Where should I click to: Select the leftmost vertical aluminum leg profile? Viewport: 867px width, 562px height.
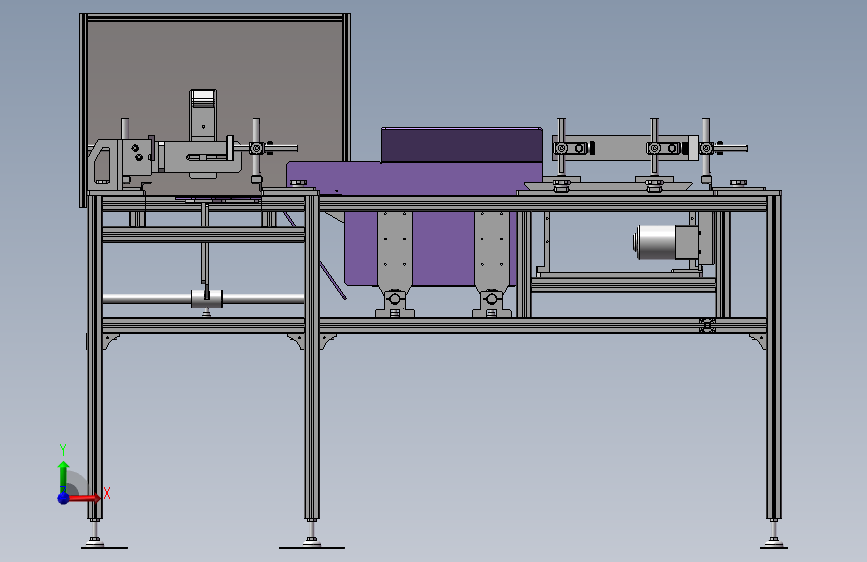[x=95, y=357]
